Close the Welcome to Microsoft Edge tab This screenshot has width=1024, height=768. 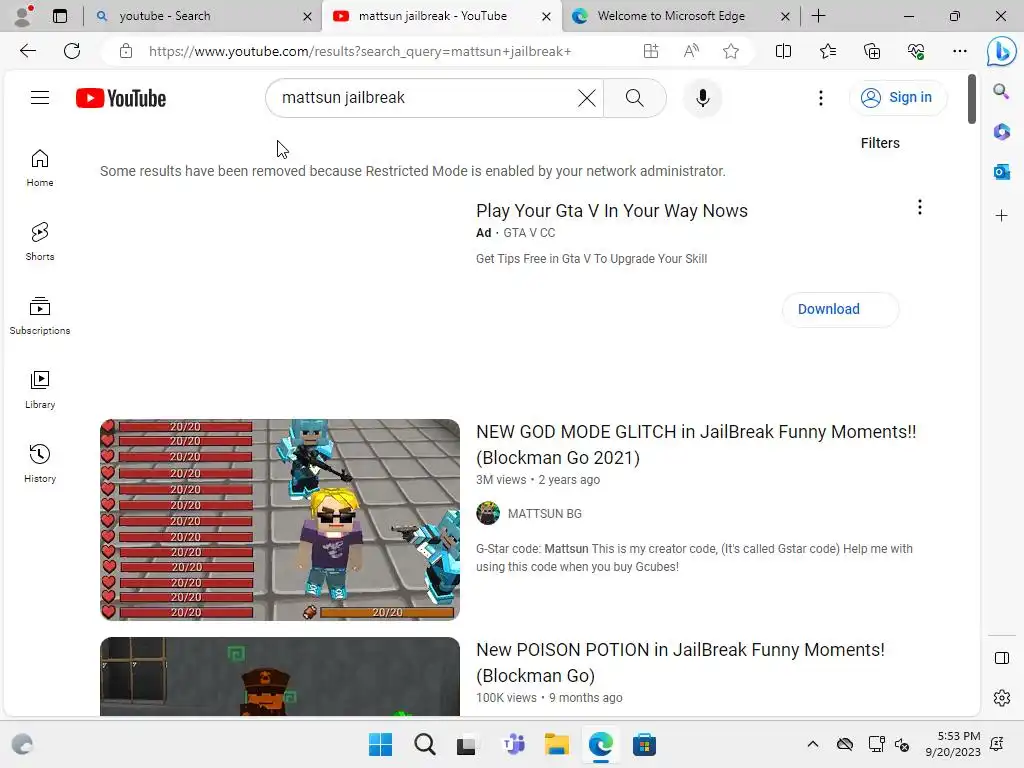coord(786,16)
